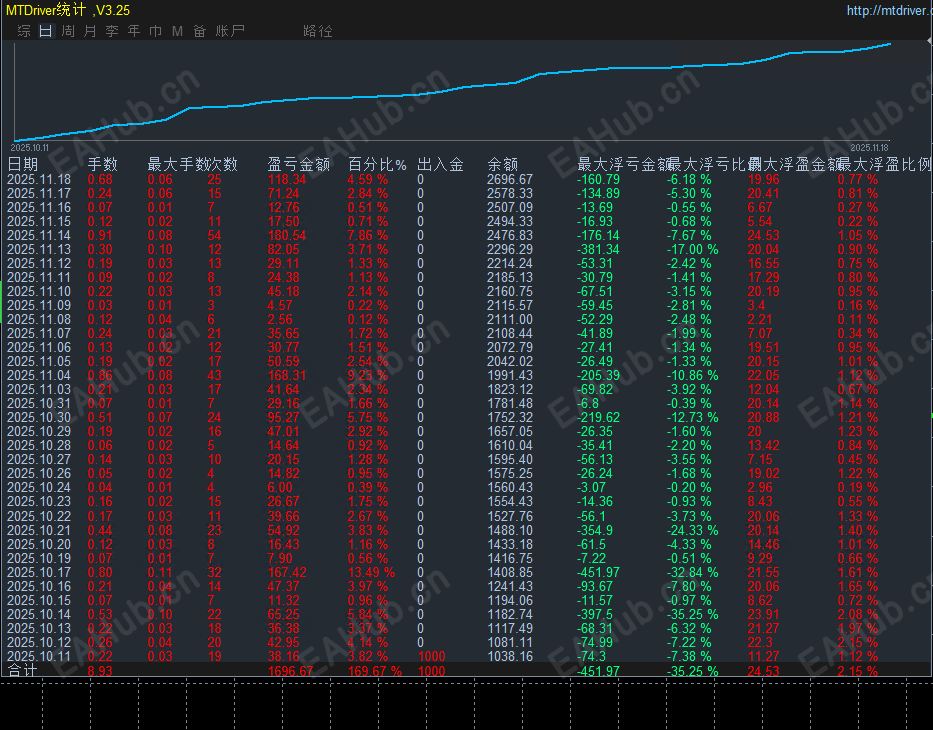Open the 备 remarks view
This screenshot has width=933, height=730.
coord(199,31)
